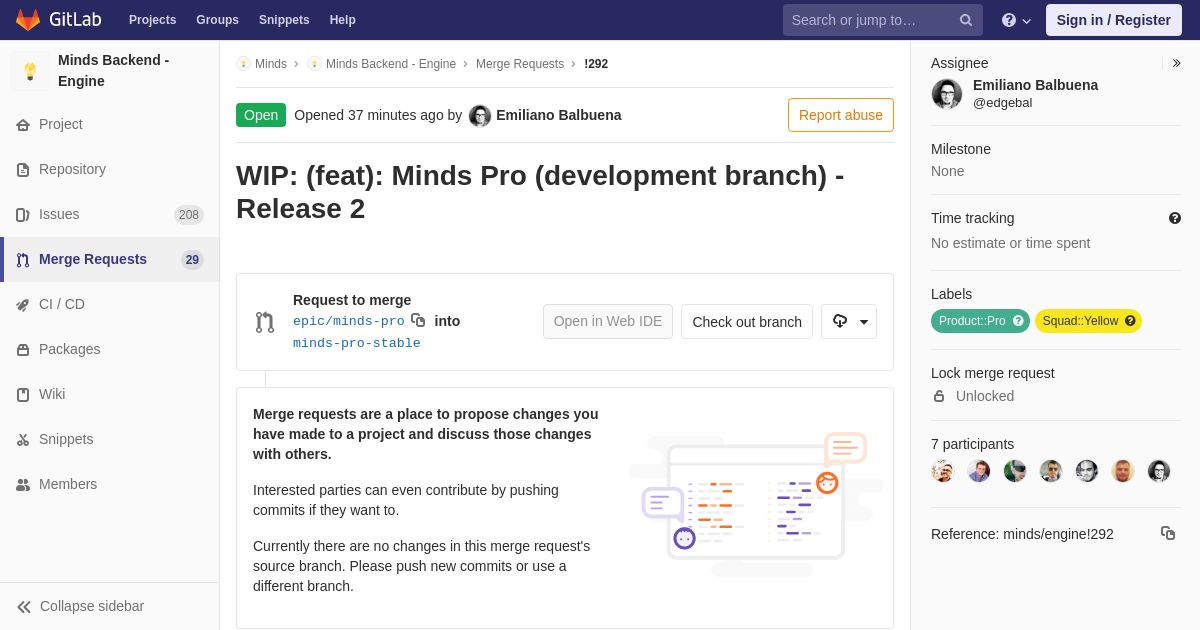Click the Minds Backend lightbulb project avatar
The height and width of the screenshot is (630, 1200).
pos(30,71)
